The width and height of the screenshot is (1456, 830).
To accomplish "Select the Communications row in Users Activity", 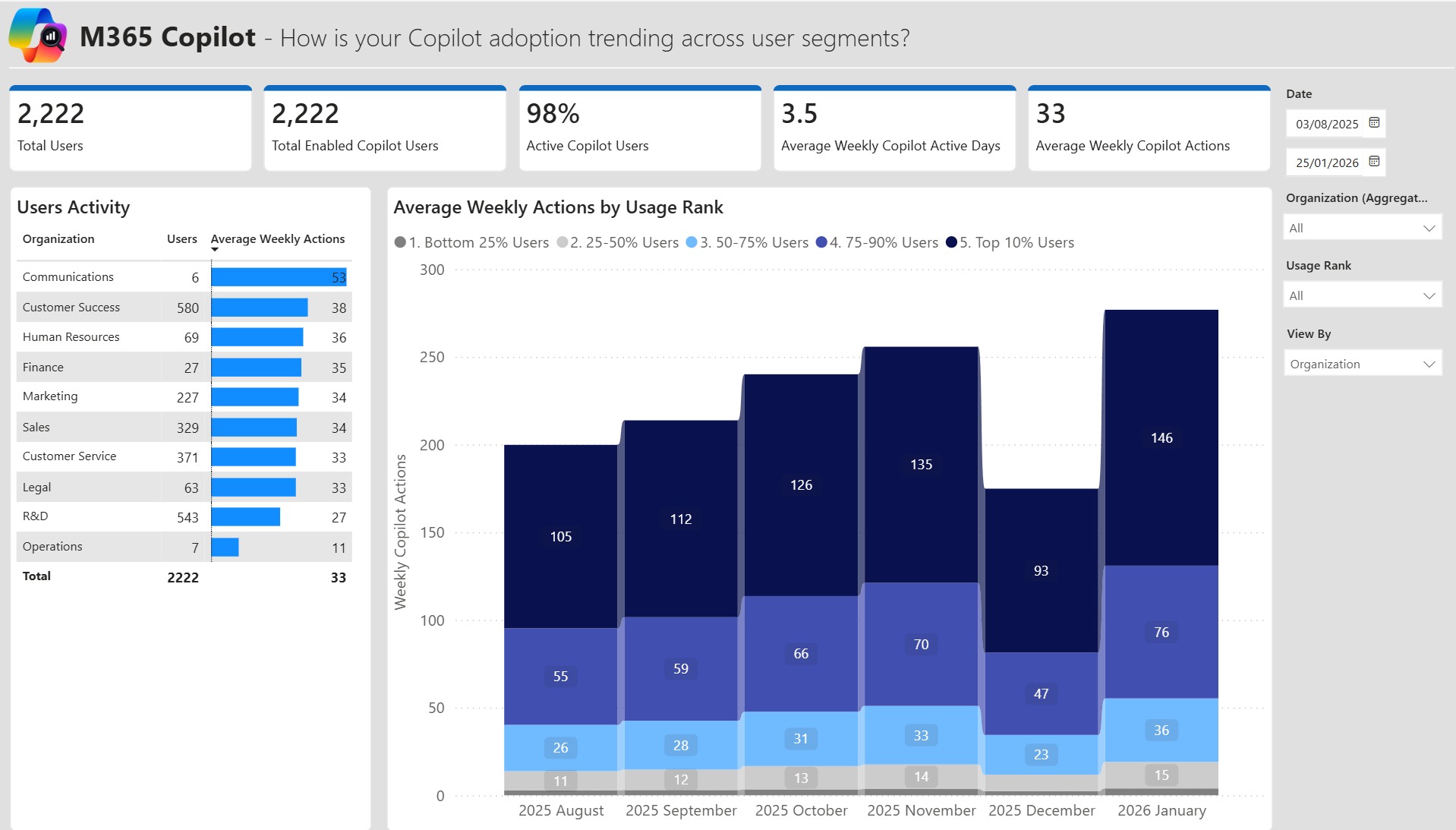I will pyautogui.click(x=184, y=277).
